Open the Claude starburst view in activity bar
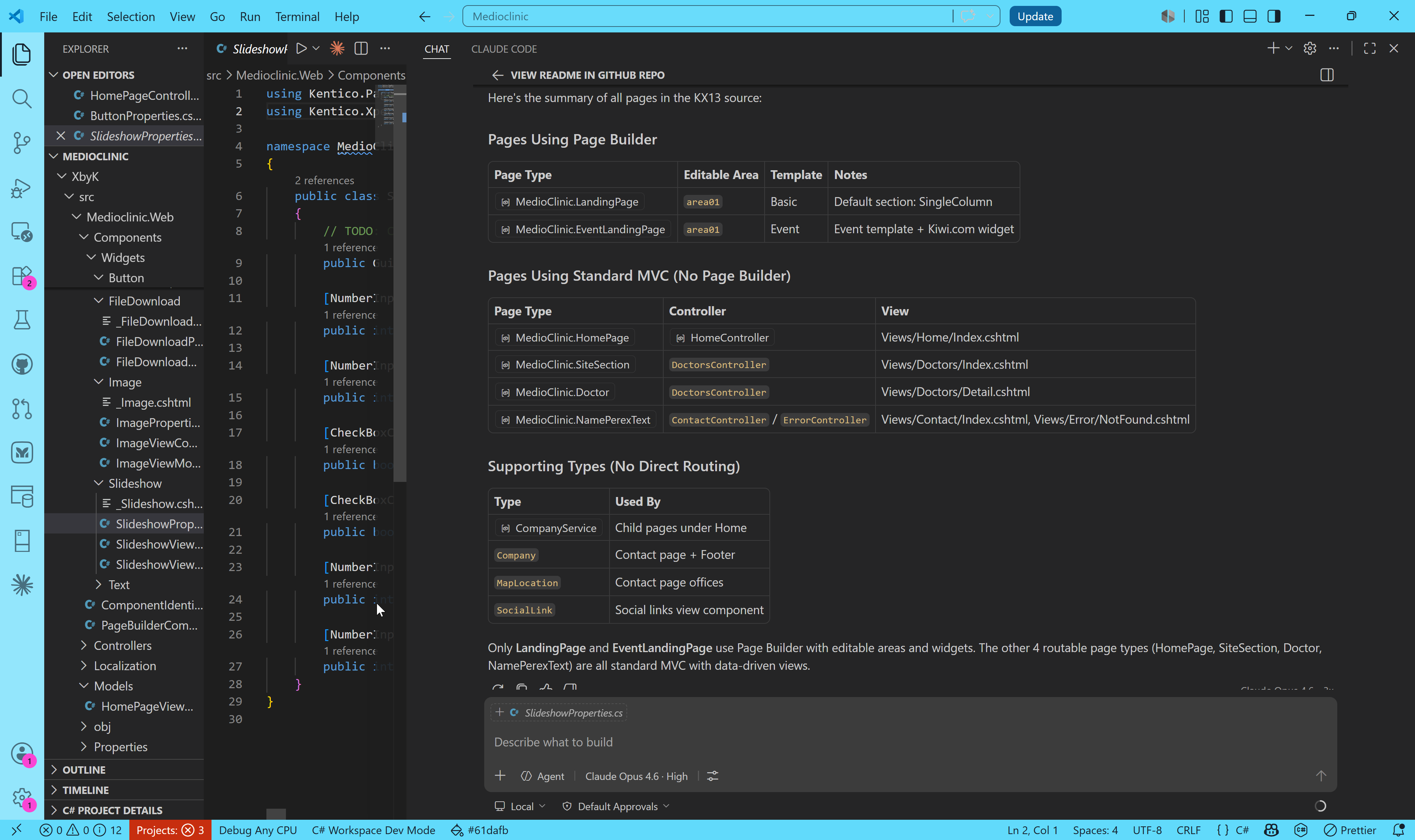This screenshot has height=840, width=1415. point(21,585)
